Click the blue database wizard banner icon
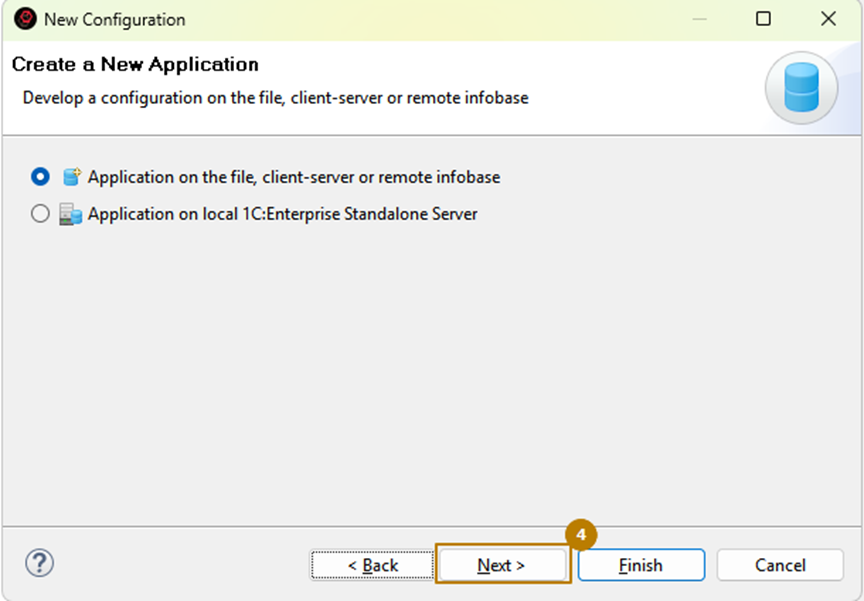 click(x=800, y=87)
